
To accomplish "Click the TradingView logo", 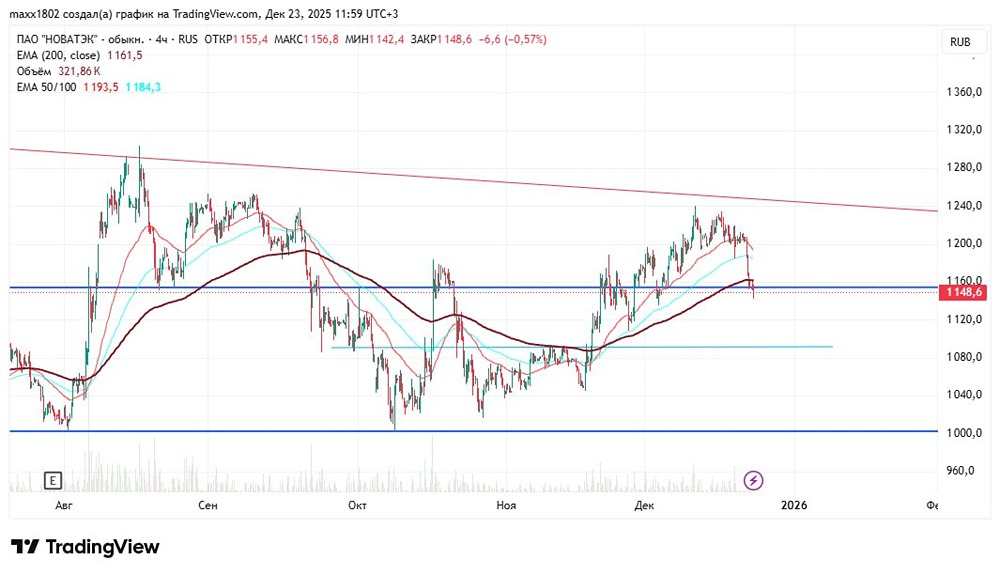I will 85,547.
